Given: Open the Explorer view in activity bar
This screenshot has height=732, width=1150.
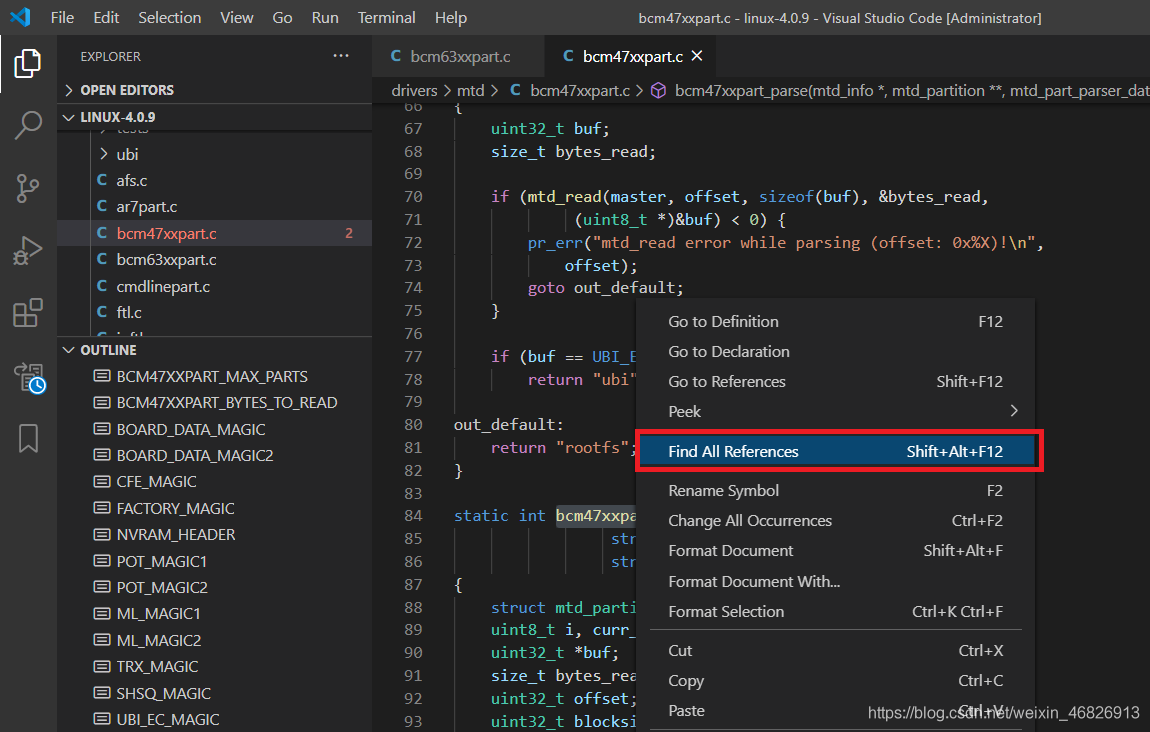Looking at the screenshot, I should click(x=28, y=64).
